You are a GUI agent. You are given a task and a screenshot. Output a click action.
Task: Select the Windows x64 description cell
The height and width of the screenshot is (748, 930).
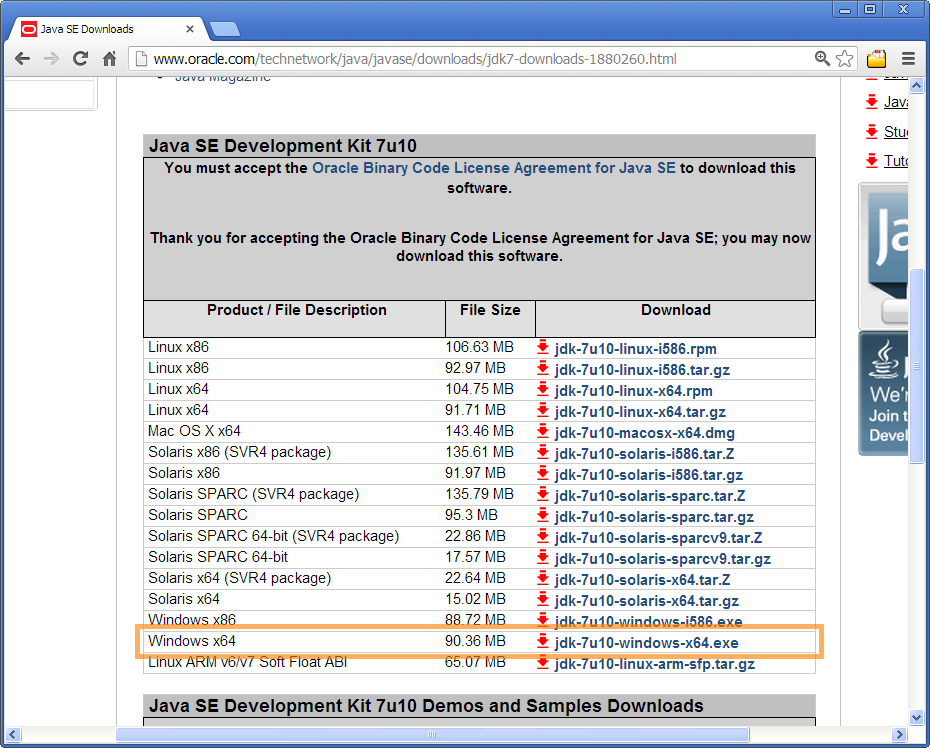point(294,641)
